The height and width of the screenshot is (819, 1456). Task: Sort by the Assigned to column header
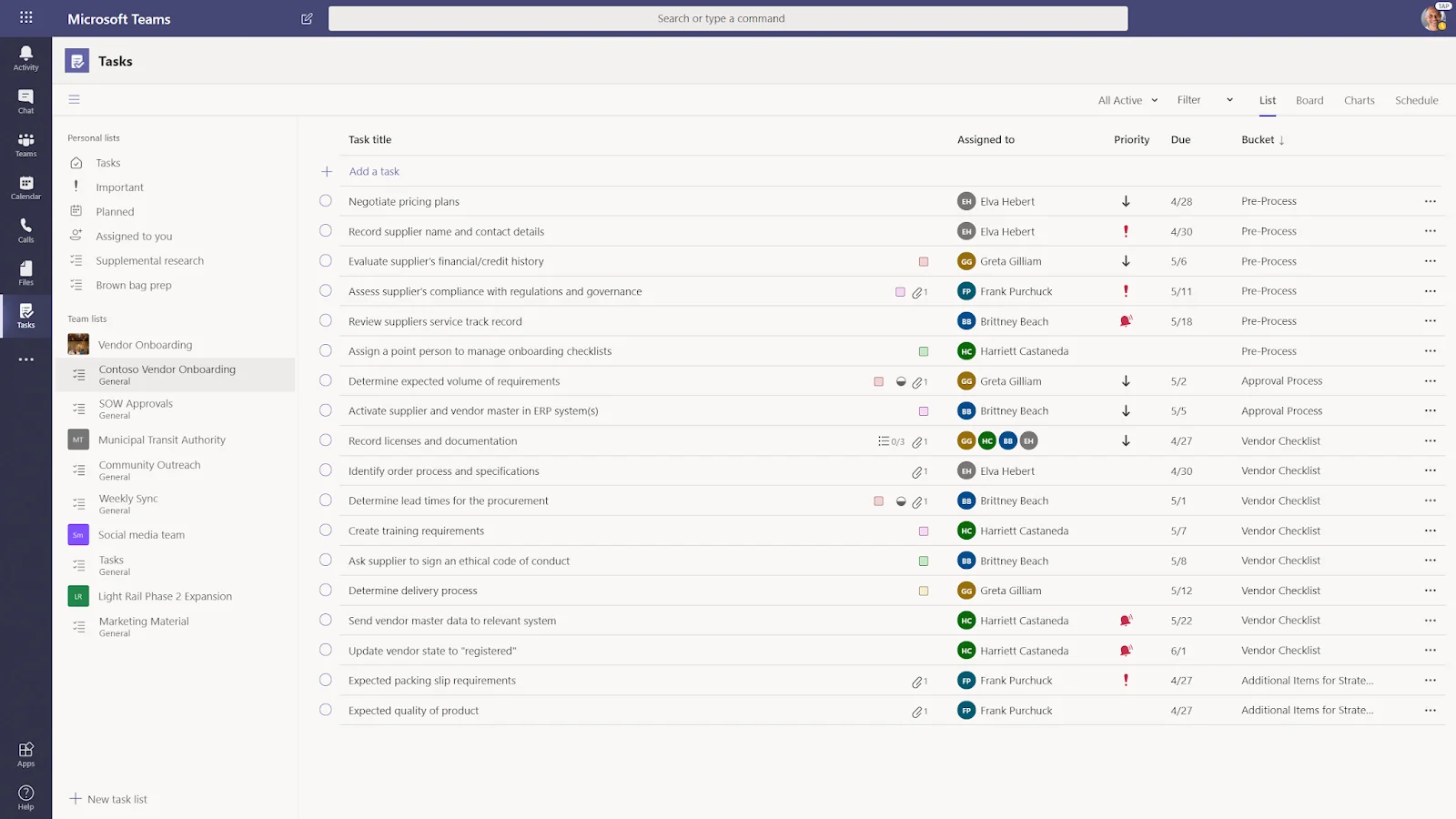coord(986,139)
